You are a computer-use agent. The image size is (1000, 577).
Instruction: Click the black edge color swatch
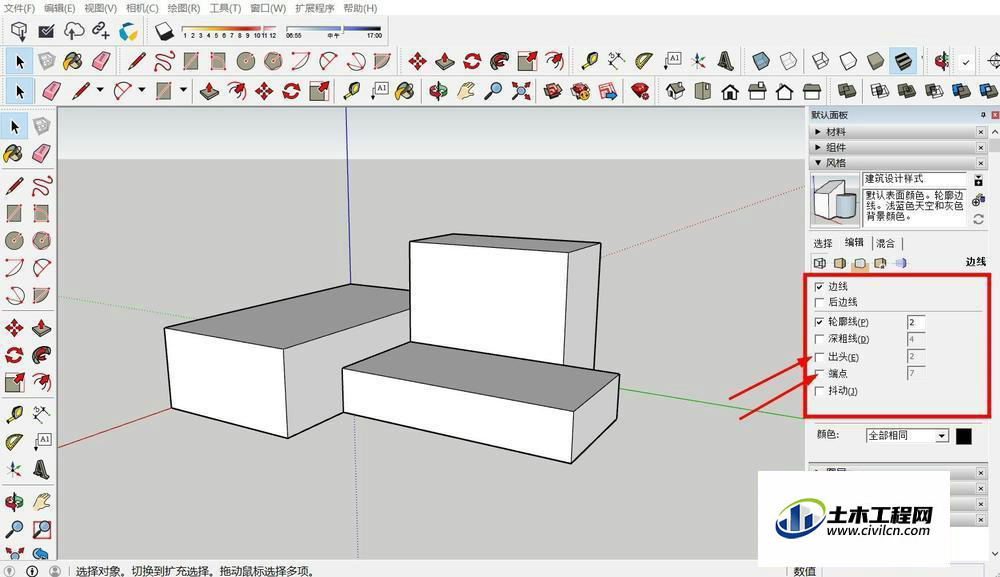coord(964,436)
